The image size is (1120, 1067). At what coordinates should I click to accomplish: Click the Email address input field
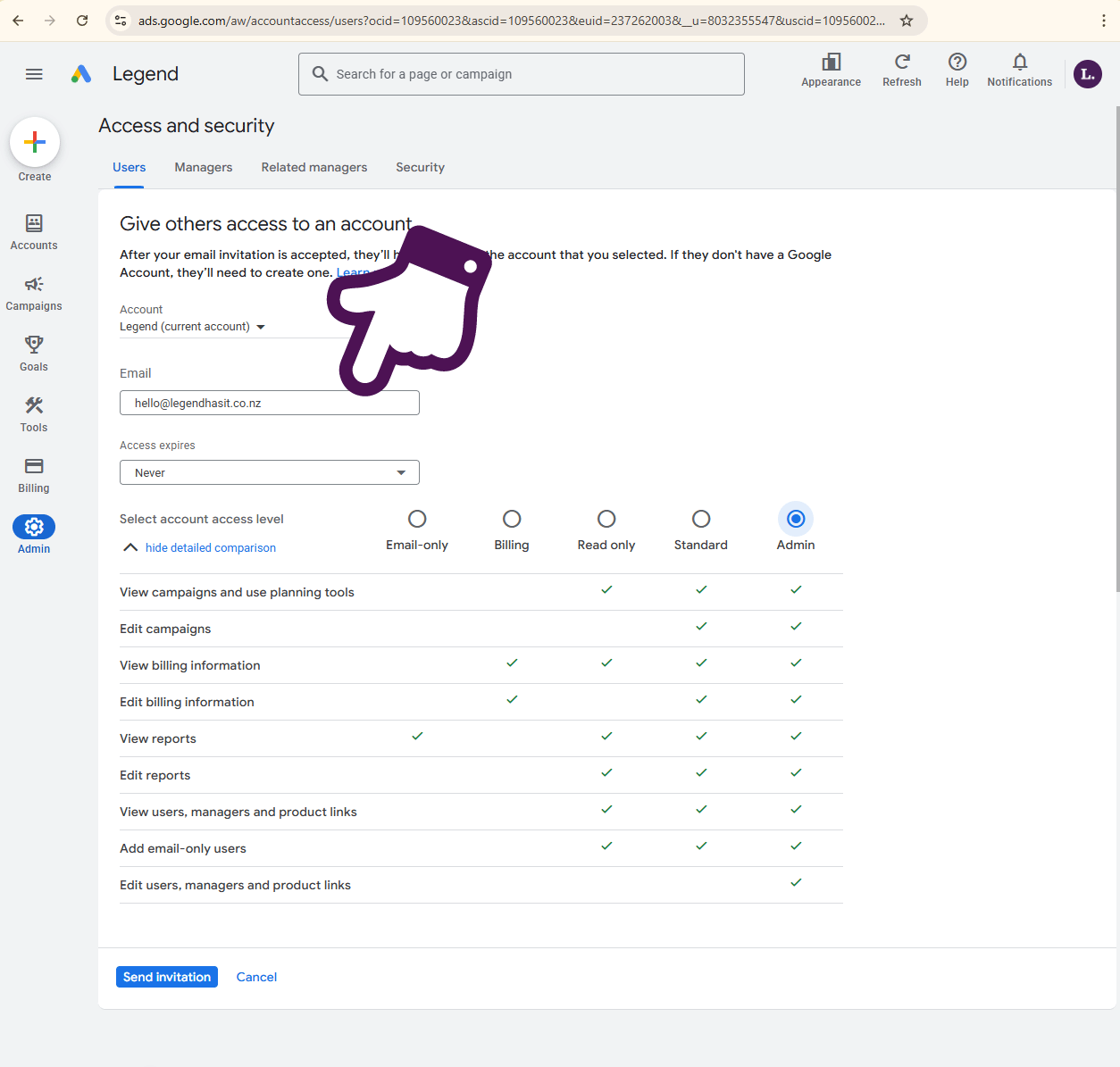tap(270, 403)
